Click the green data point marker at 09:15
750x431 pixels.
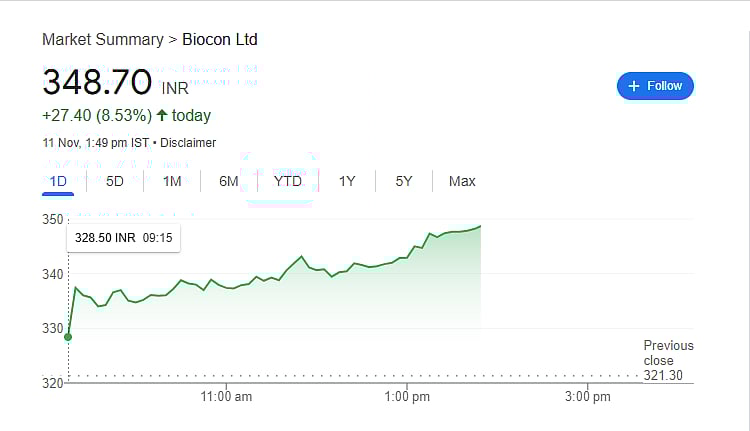[x=68, y=336]
